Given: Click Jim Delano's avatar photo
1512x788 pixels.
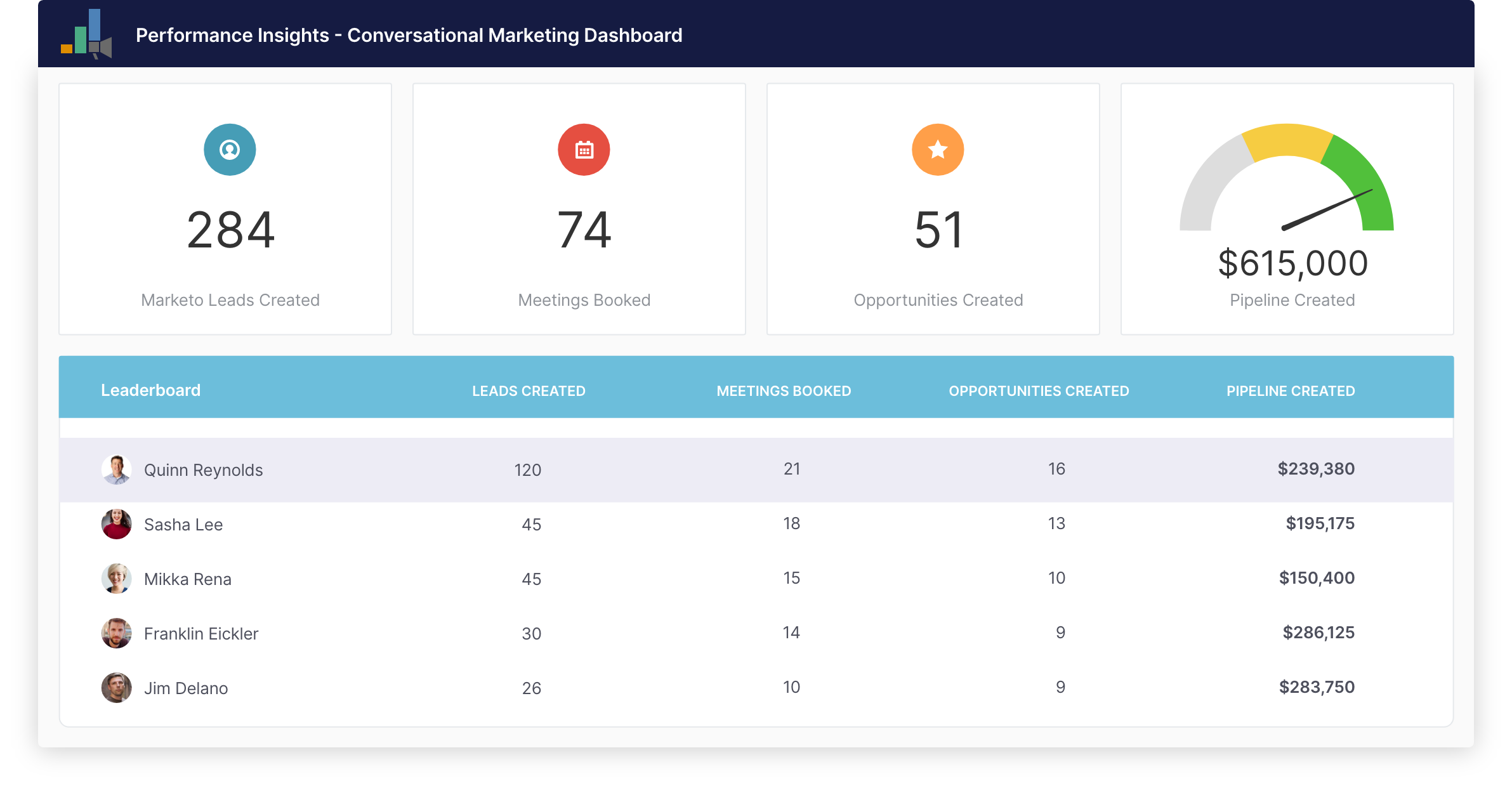Looking at the screenshot, I should pos(117,687).
